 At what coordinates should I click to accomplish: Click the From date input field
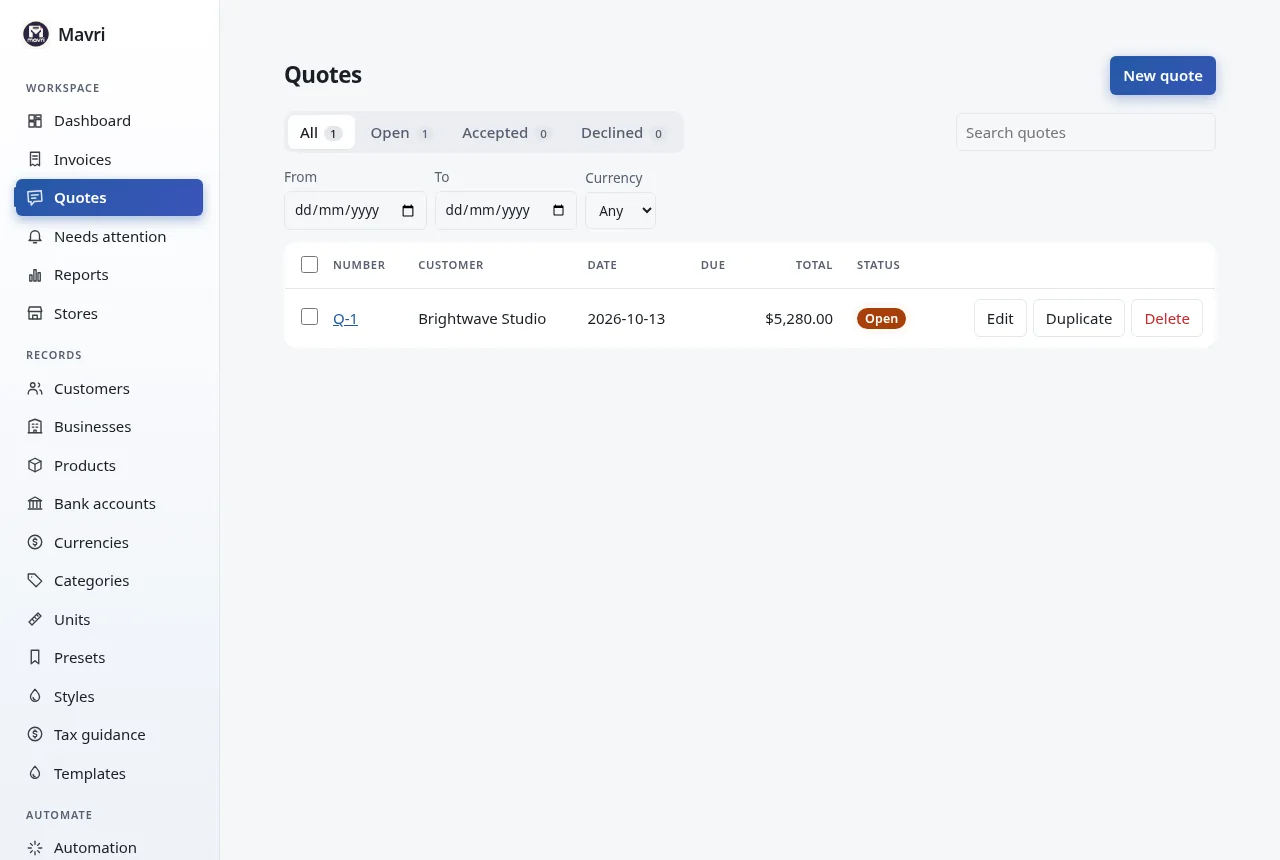(x=355, y=210)
